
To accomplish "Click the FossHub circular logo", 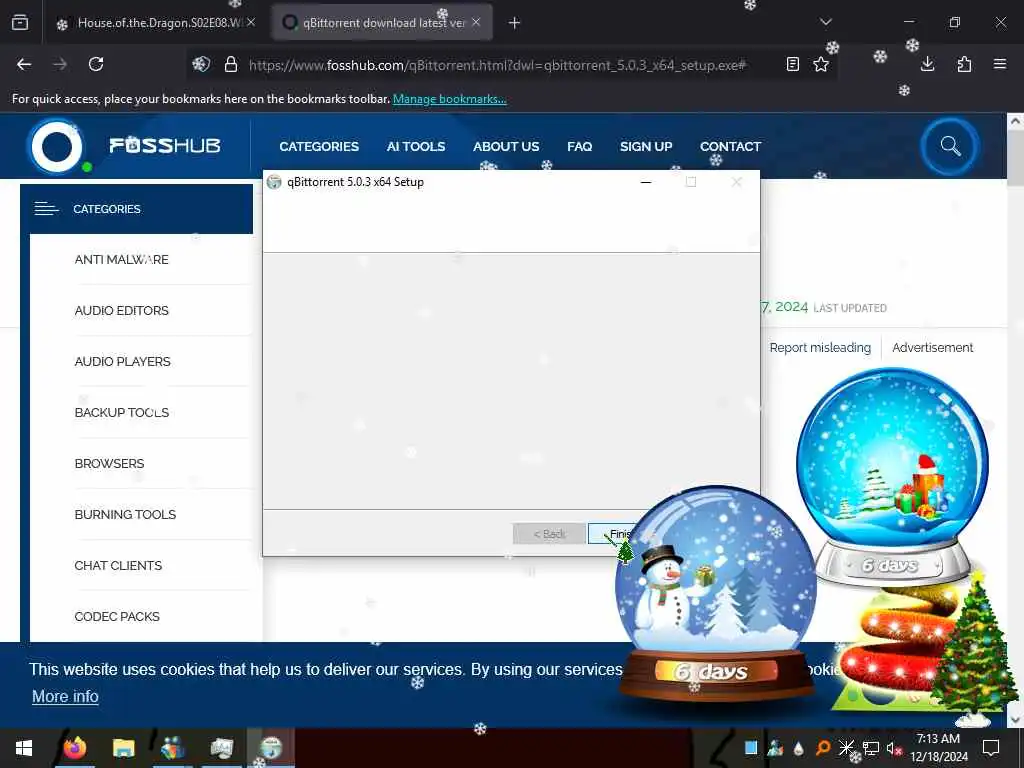I will tap(57, 146).
